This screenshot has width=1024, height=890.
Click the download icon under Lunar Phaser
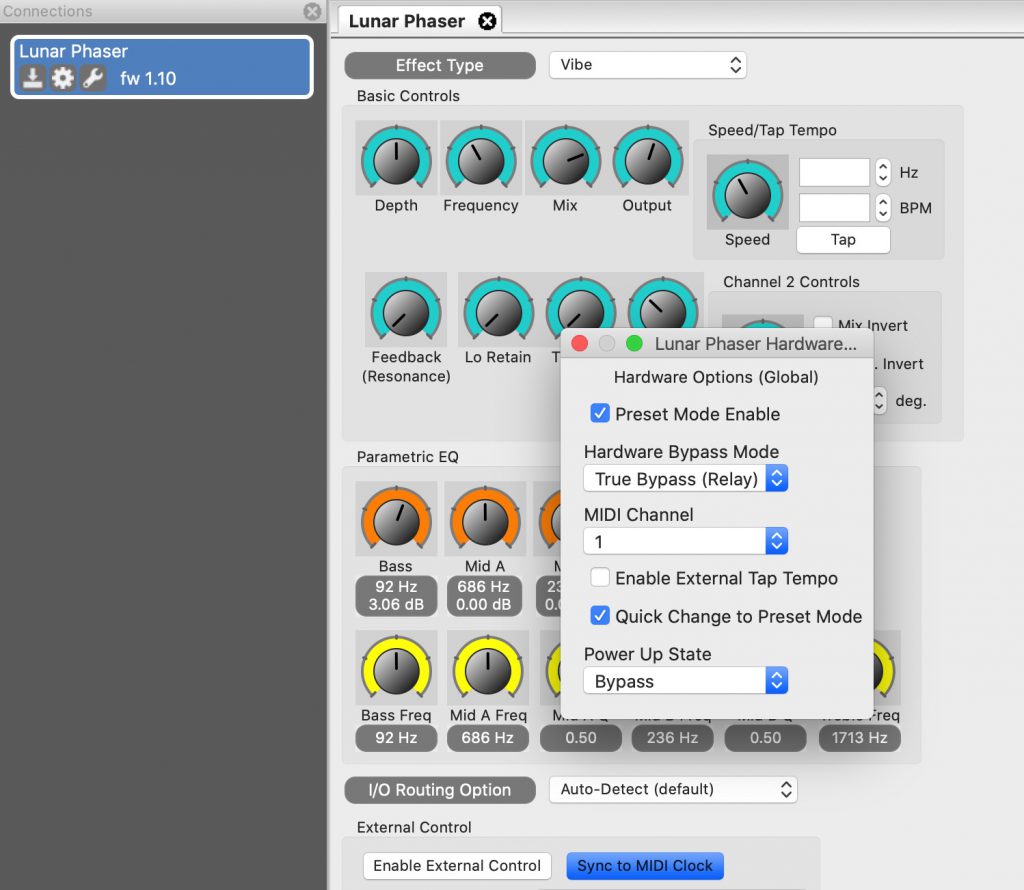(x=33, y=78)
